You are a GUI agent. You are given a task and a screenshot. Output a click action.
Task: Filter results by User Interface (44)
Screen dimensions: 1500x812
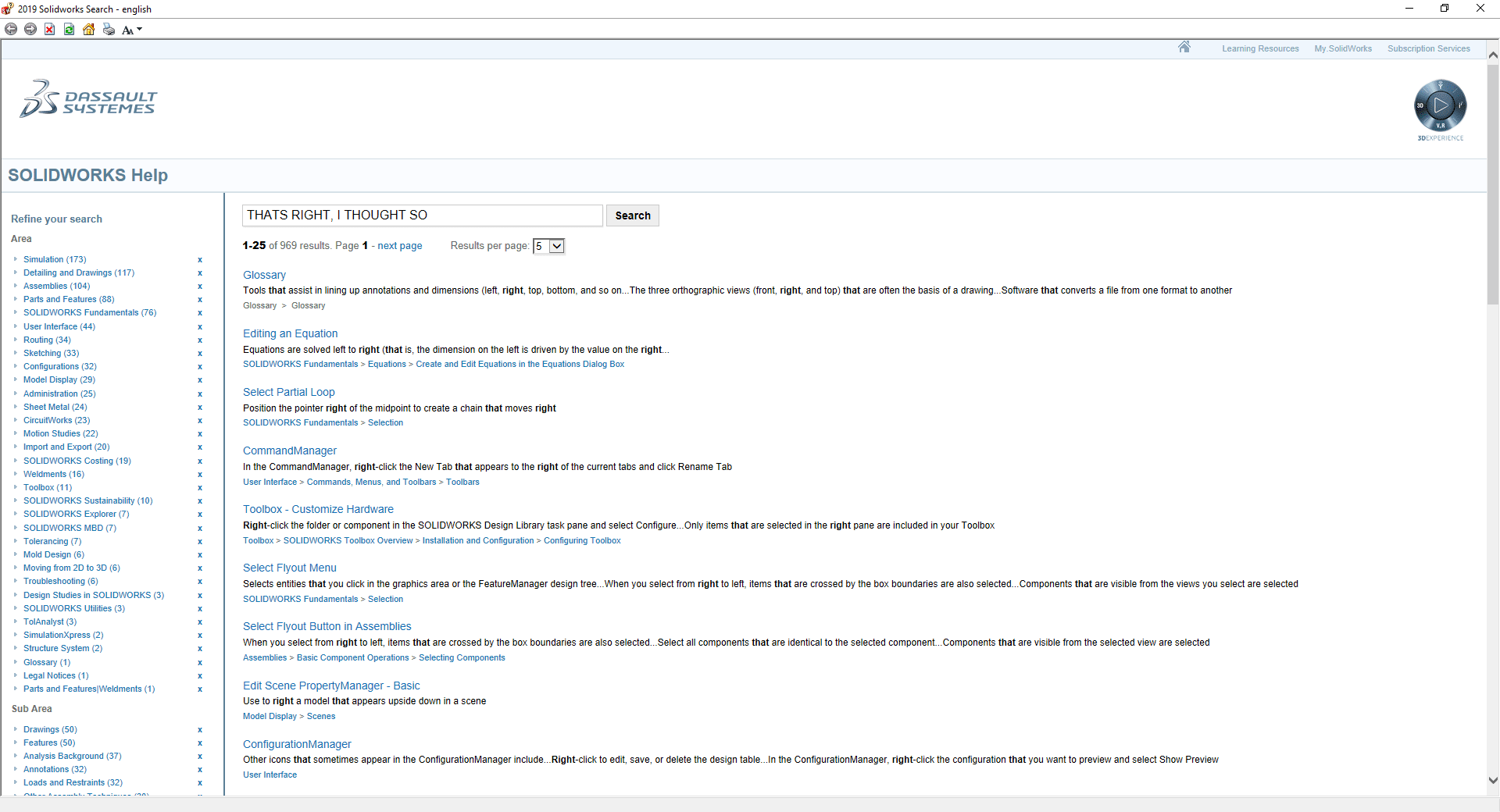click(59, 326)
